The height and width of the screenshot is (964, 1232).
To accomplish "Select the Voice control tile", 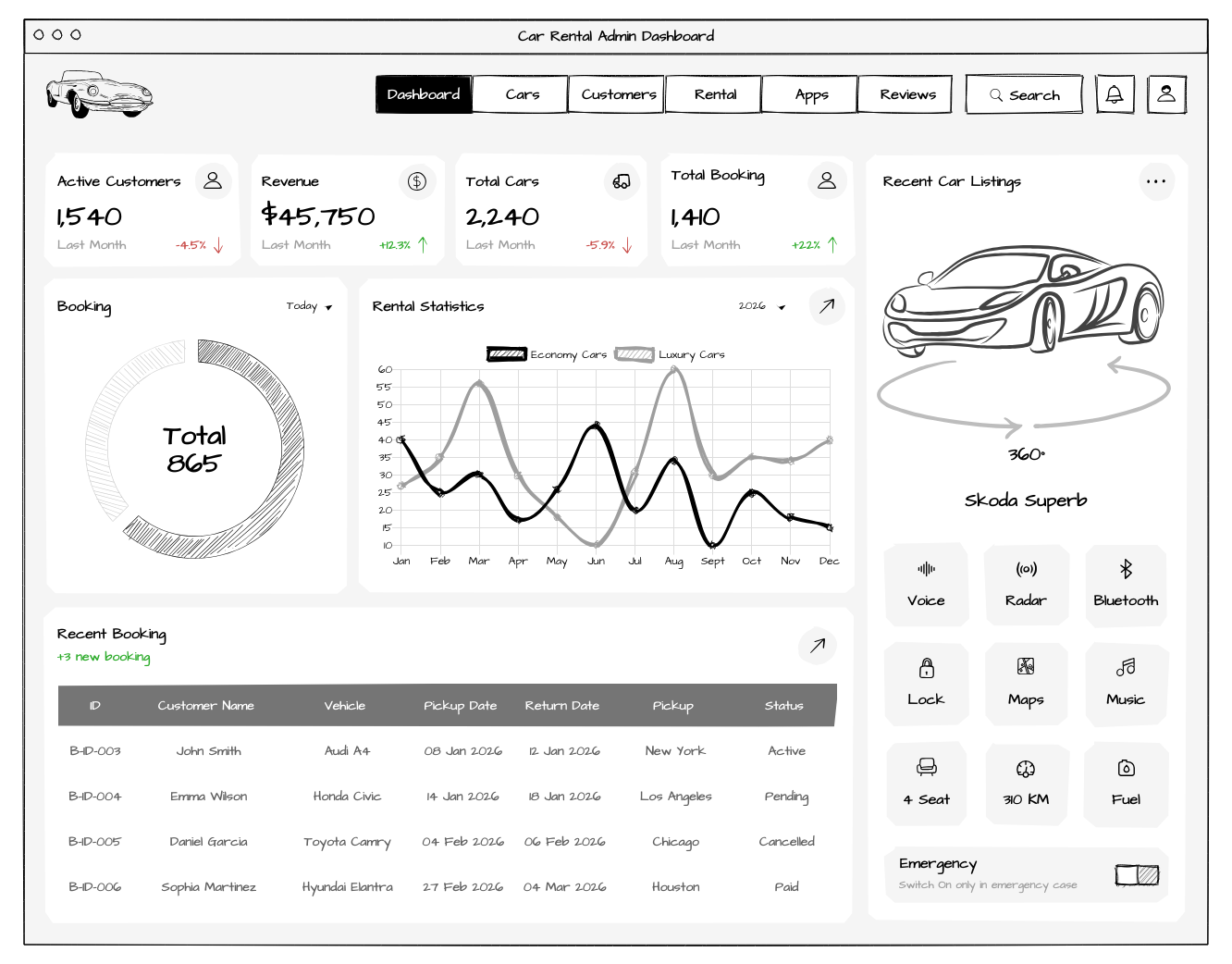I will pos(926,585).
